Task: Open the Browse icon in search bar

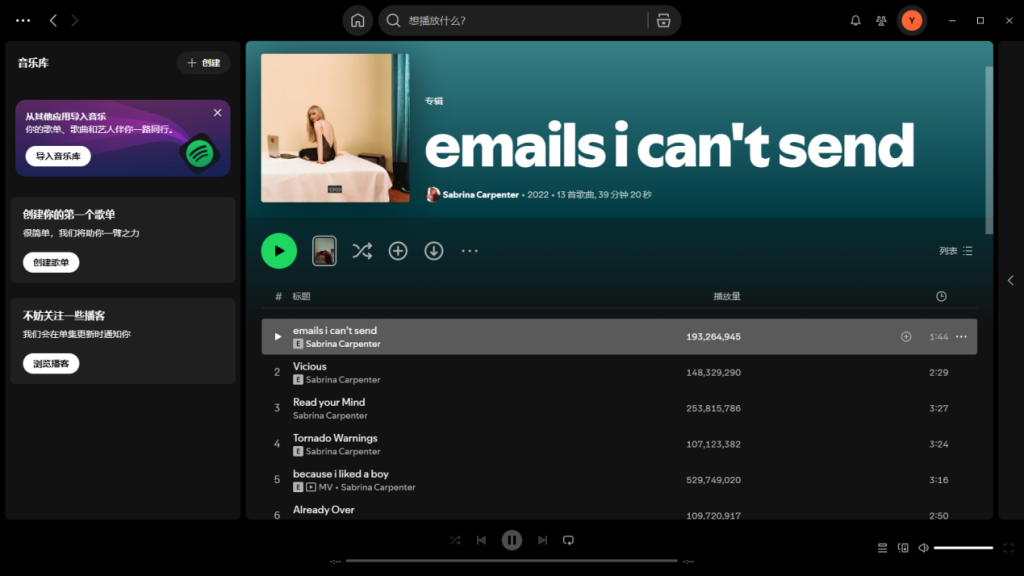Action: [x=664, y=21]
